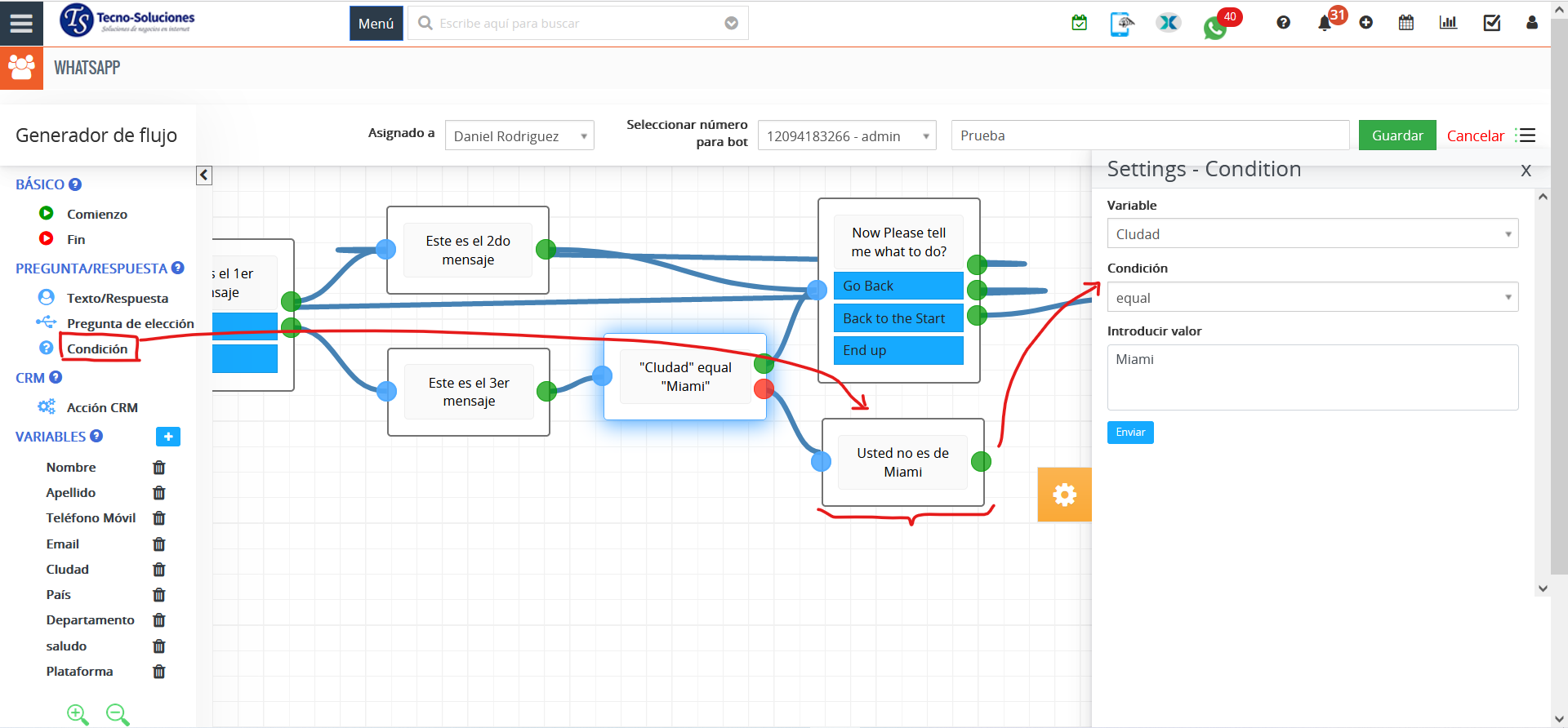
Task: Click the Introducir valor text area
Action: coord(1312,377)
